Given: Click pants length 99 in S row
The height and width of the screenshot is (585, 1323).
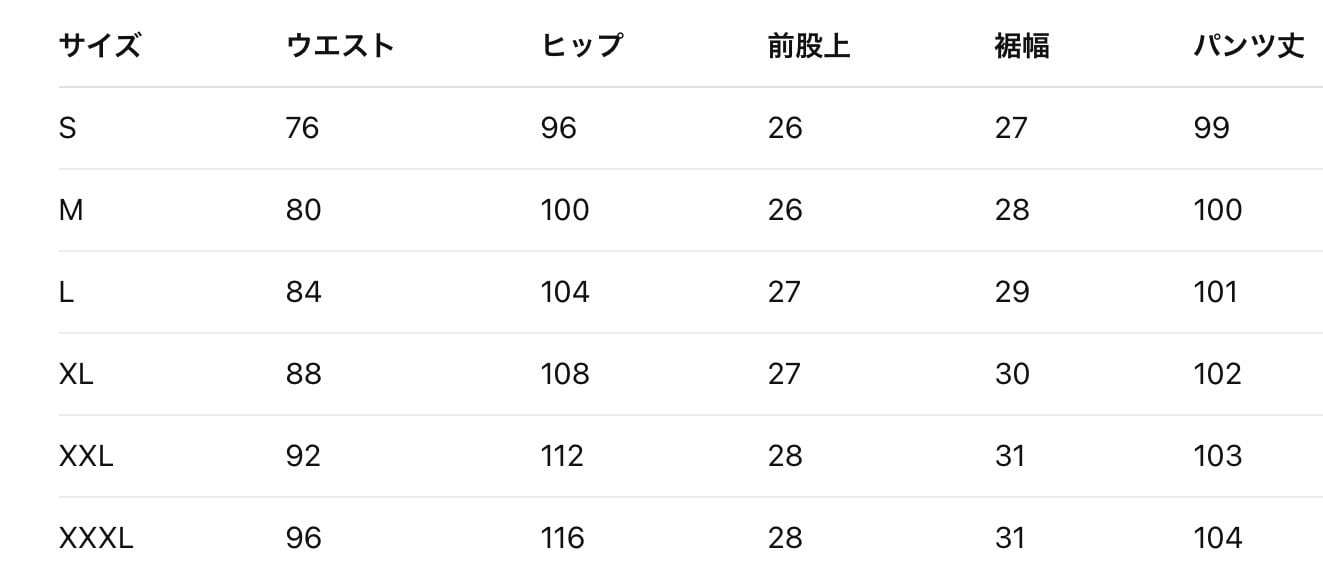Looking at the screenshot, I should 1211,128.
